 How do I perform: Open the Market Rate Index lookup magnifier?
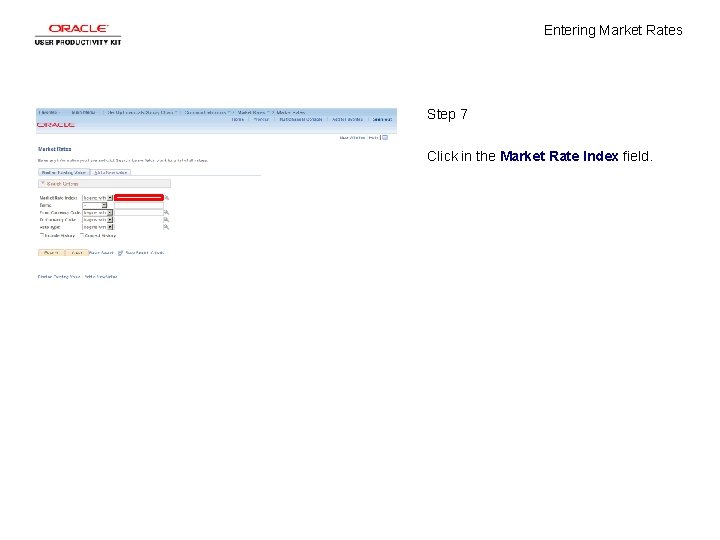[167, 198]
